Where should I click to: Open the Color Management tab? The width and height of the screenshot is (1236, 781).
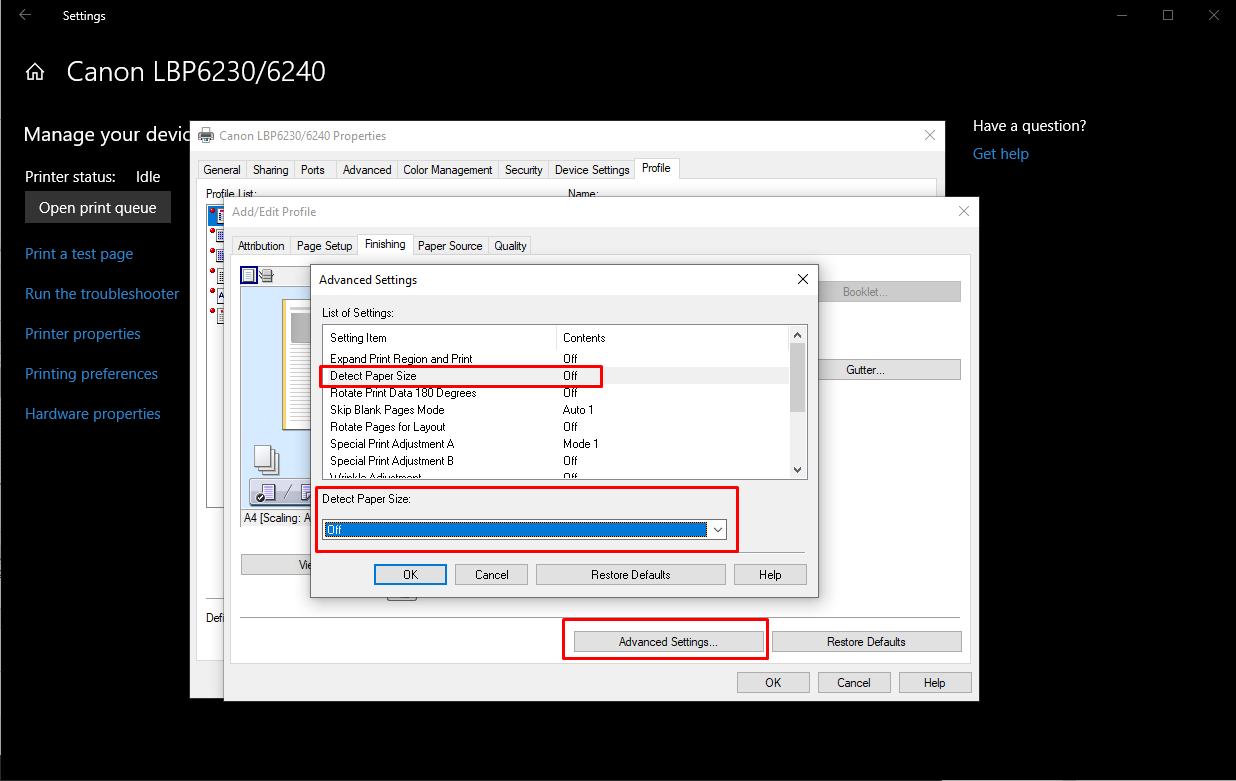point(448,170)
